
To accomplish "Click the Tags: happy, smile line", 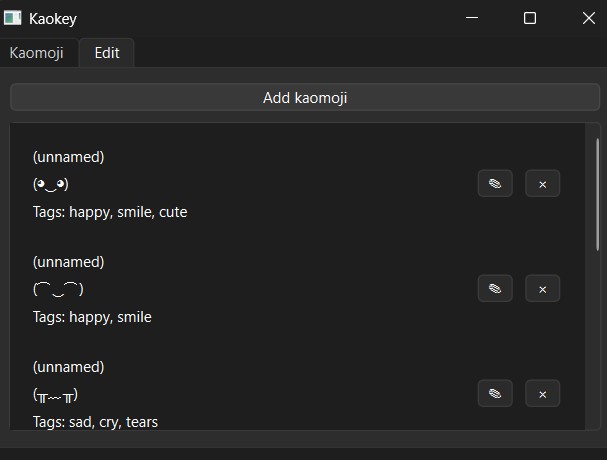I will coord(92,317).
